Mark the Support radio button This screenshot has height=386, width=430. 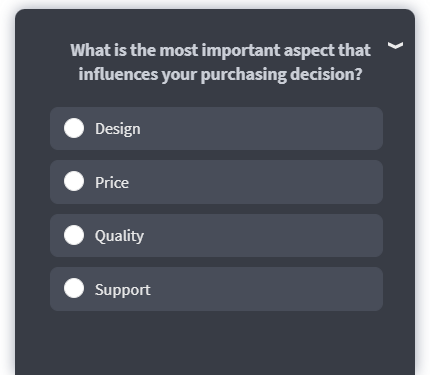point(74,288)
